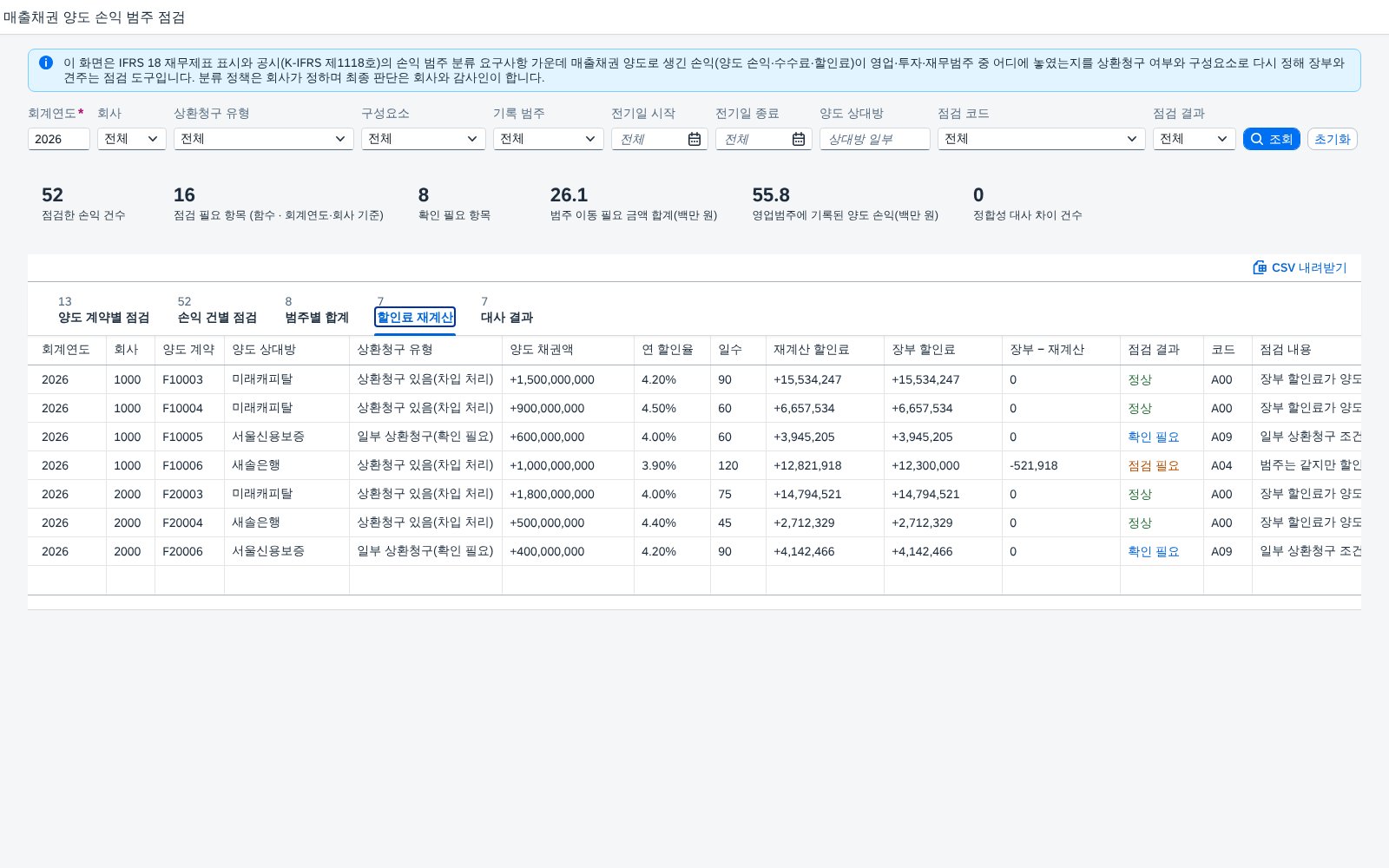The image size is (1389, 868).
Task: Expand the 점검 결과 filter dropdown
Action: click(x=1195, y=139)
